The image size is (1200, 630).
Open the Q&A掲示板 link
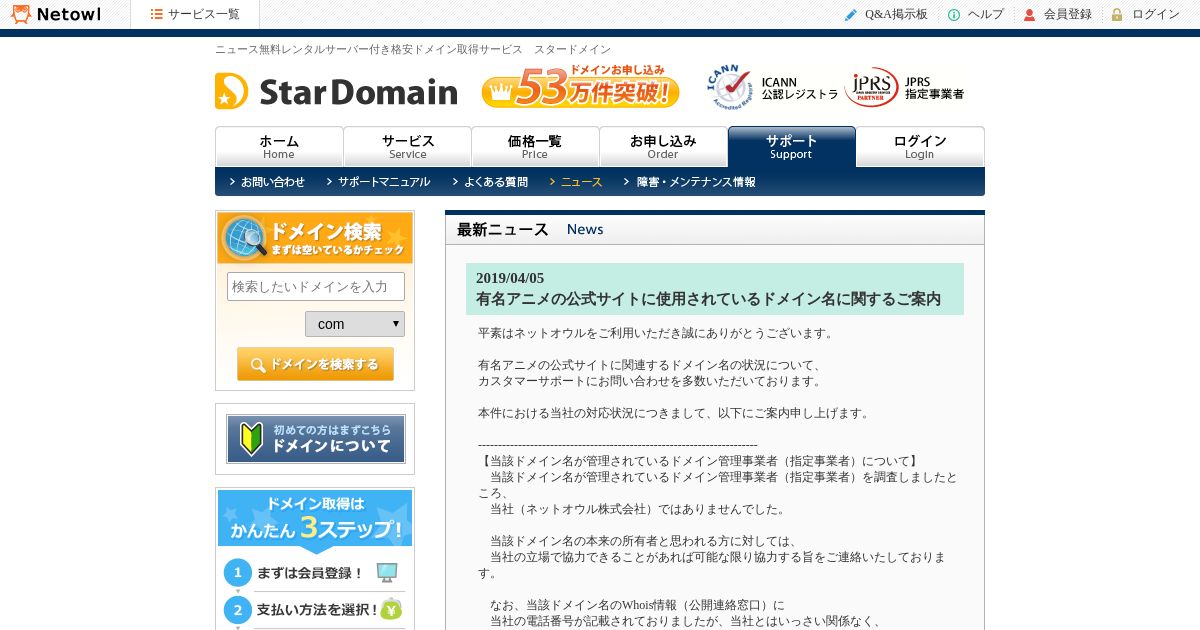coord(896,14)
